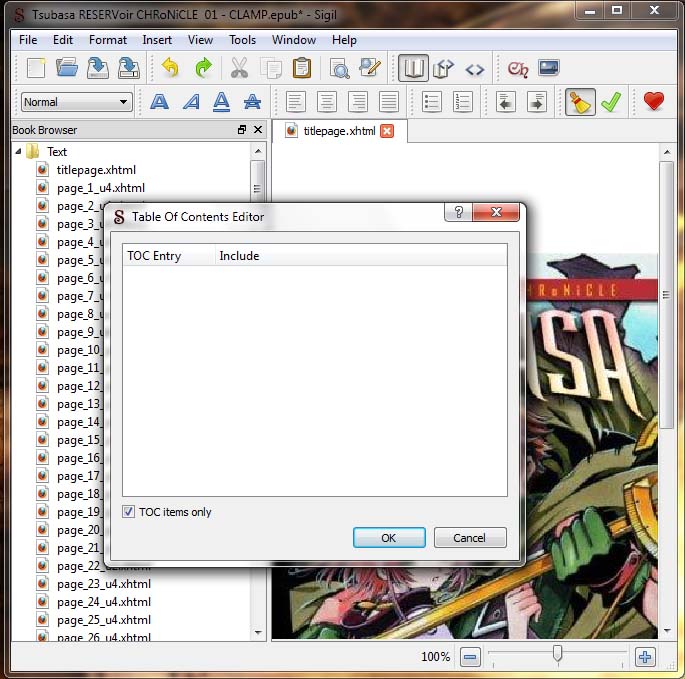This screenshot has width=685, height=679.
Task: Toggle the Tidy clean broom icon
Action: tap(580, 102)
